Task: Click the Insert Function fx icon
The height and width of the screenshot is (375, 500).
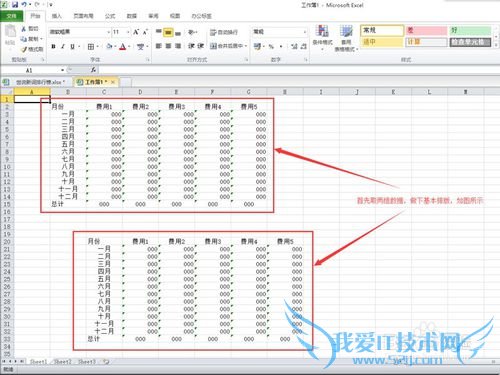Action: (94, 70)
